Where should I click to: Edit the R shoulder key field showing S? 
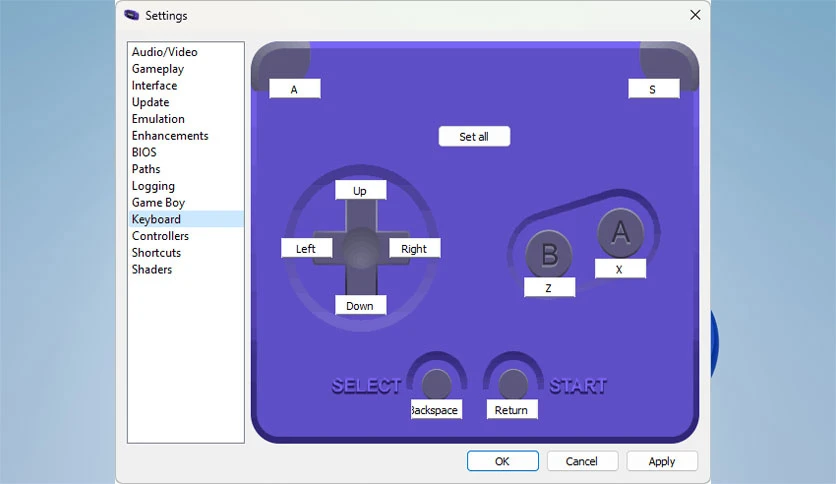tap(654, 89)
